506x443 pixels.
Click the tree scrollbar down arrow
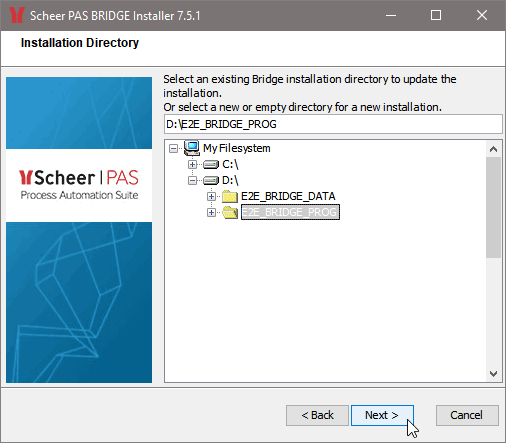[493, 374]
